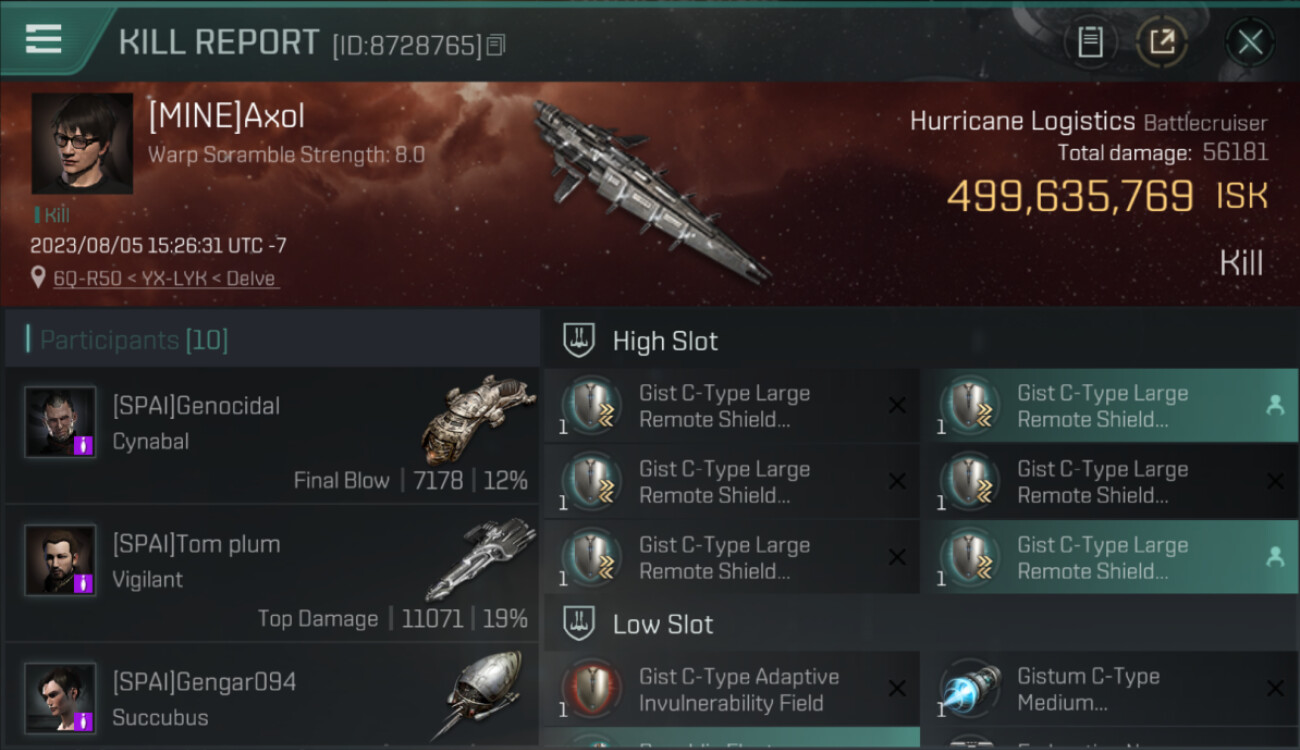Open Tom plum's Vigilant entry

pyautogui.click(x=272, y=574)
